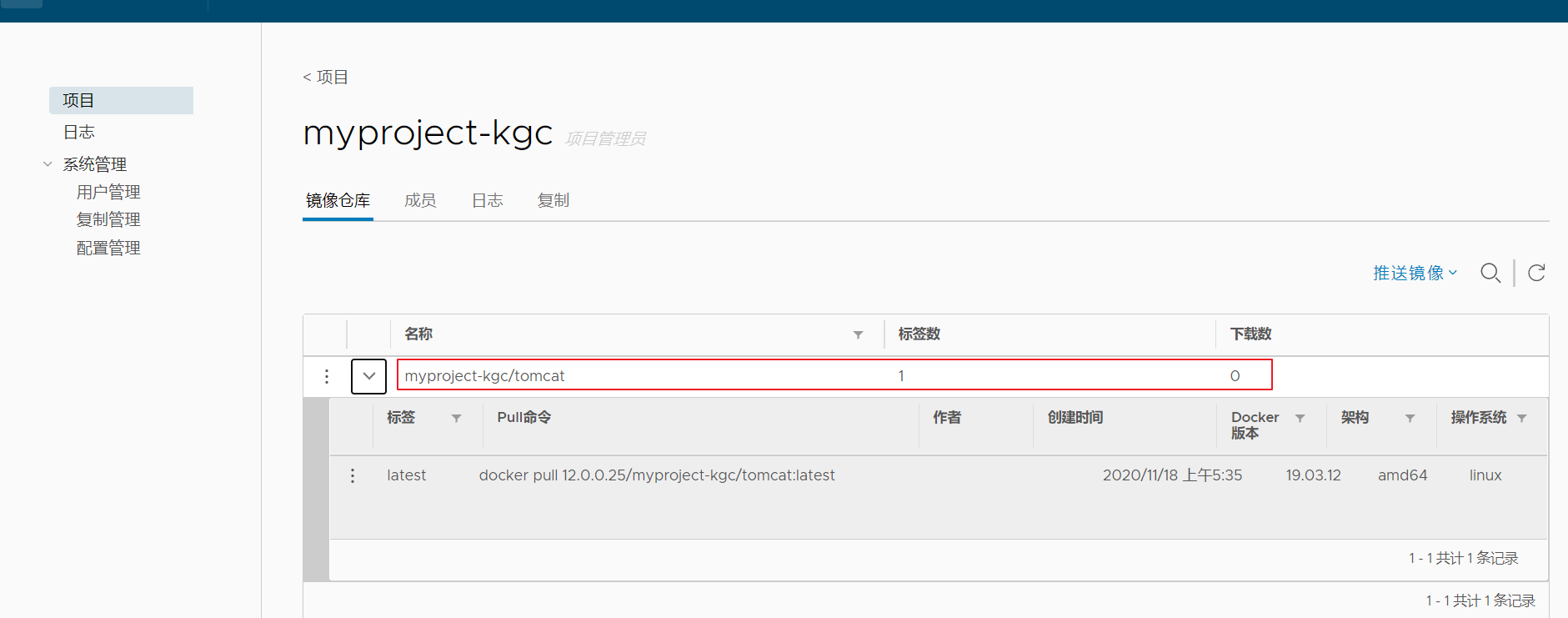Screen dimensions: 1568x618
Task: Click the 作者 column header
Action: (947, 417)
